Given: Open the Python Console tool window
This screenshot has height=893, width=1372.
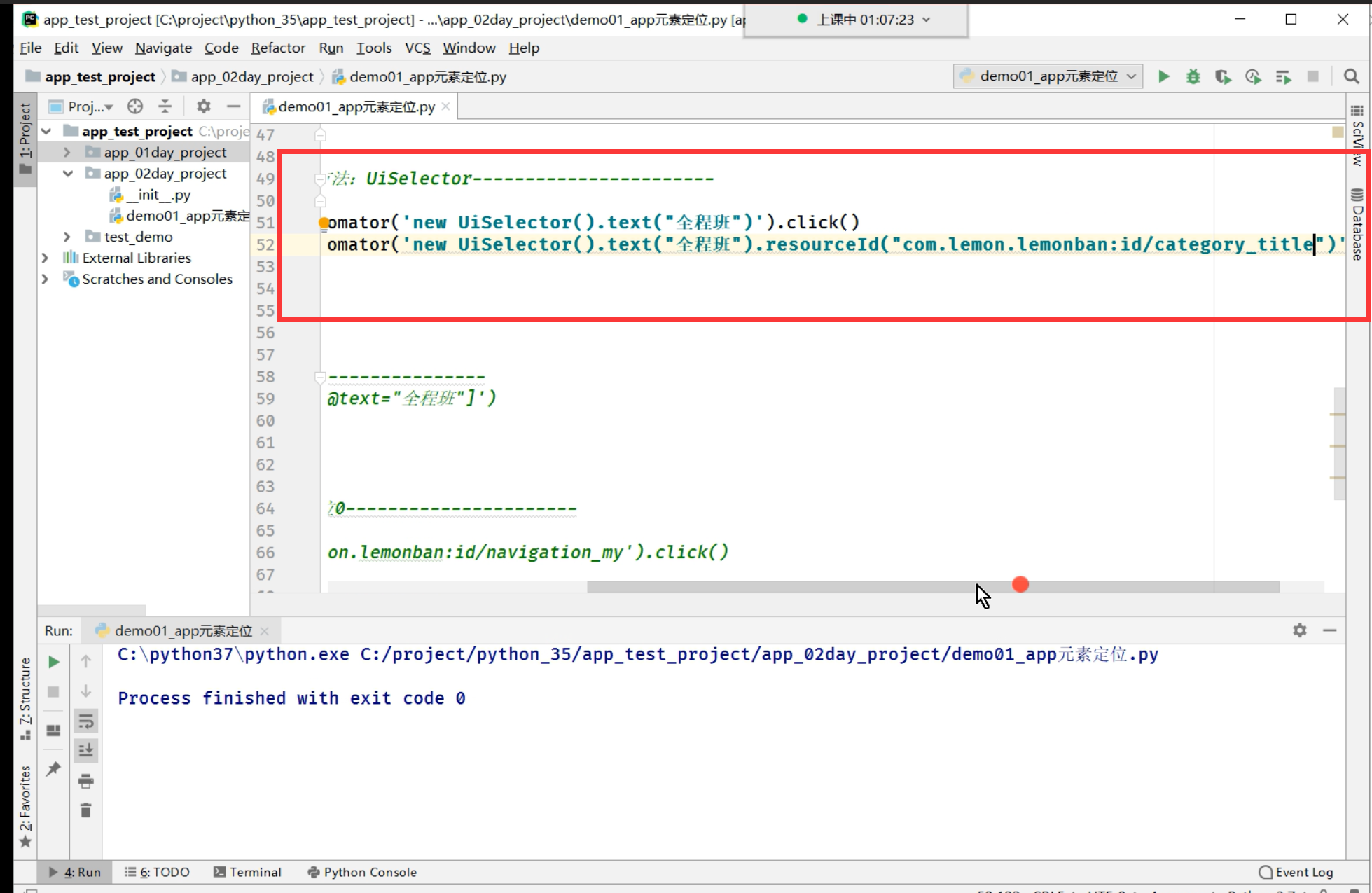Looking at the screenshot, I should tap(362, 872).
